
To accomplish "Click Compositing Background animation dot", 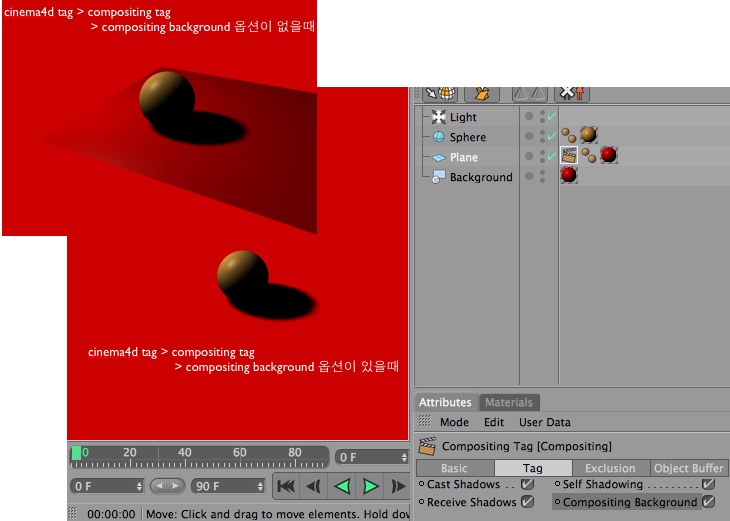I will pos(557,502).
